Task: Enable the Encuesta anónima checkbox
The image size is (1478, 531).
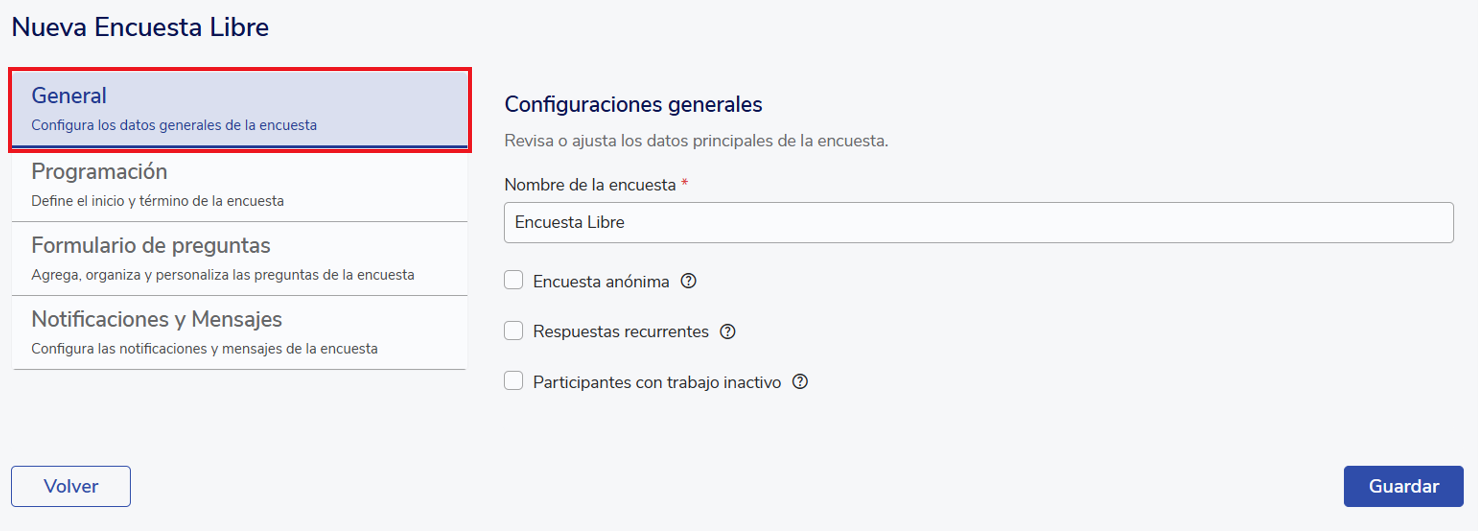Action: coord(514,281)
